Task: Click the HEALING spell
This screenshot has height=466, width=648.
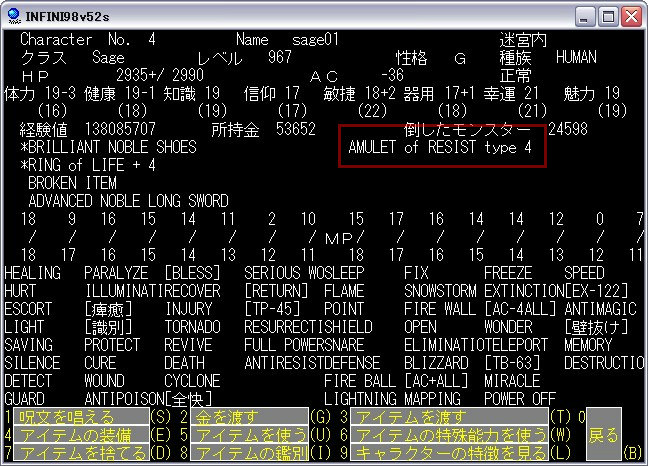Action: pyautogui.click(x=33, y=273)
